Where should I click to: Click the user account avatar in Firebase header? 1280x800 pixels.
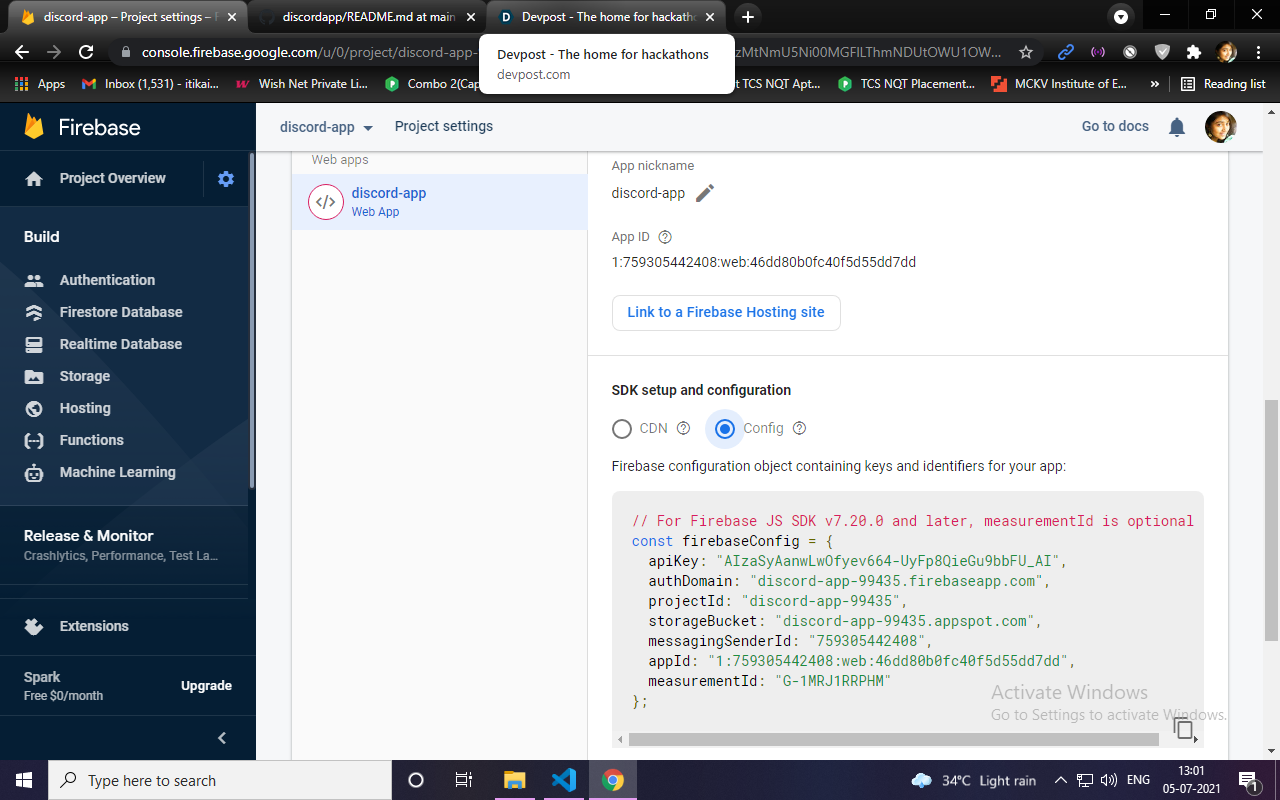pyautogui.click(x=1221, y=127)
